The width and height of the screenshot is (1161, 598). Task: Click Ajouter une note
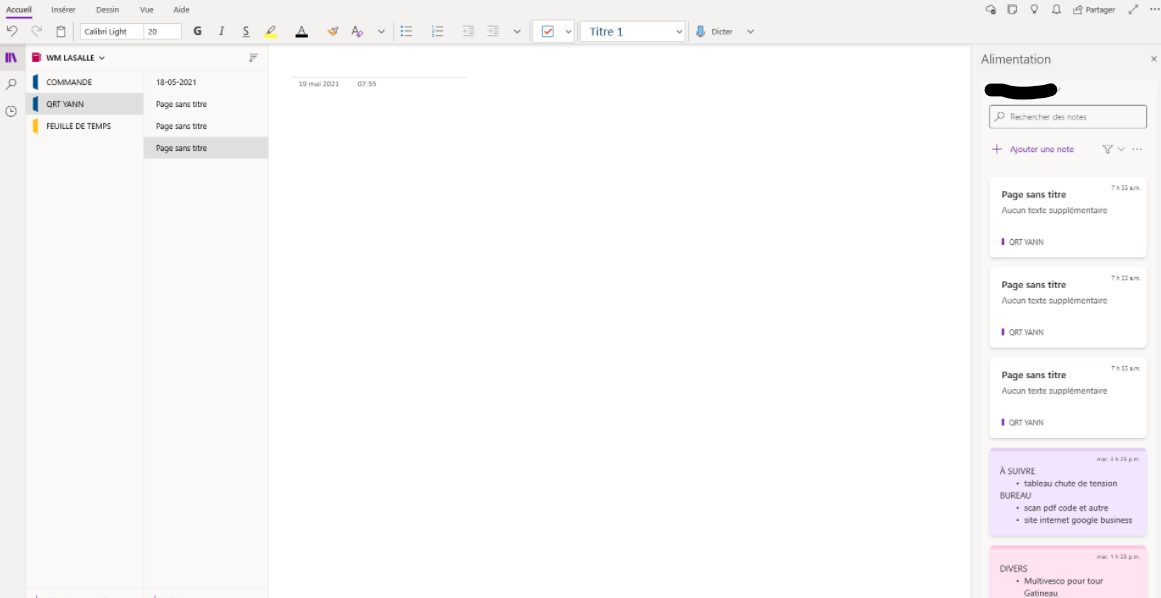click(1033, 149)
